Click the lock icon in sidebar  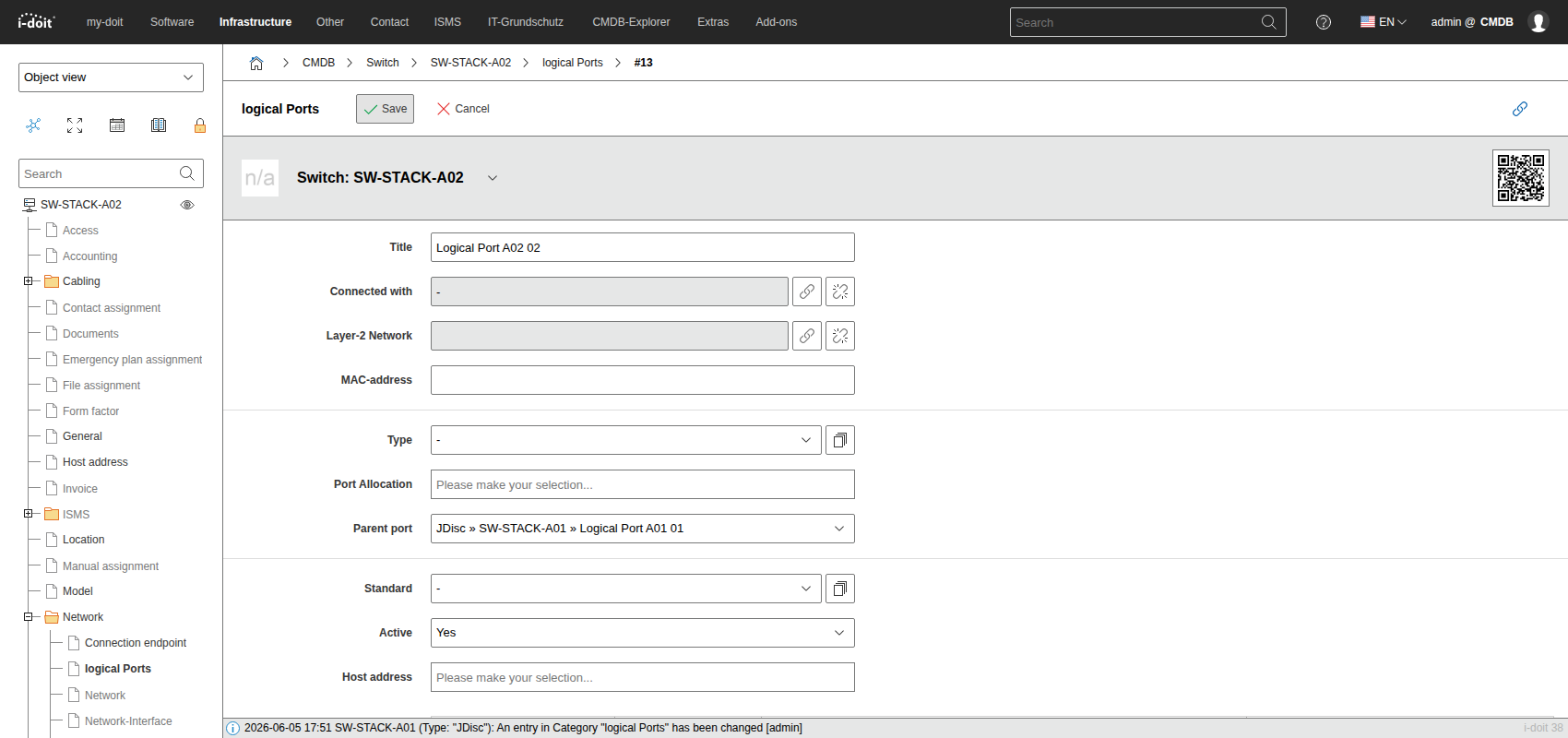200,125
